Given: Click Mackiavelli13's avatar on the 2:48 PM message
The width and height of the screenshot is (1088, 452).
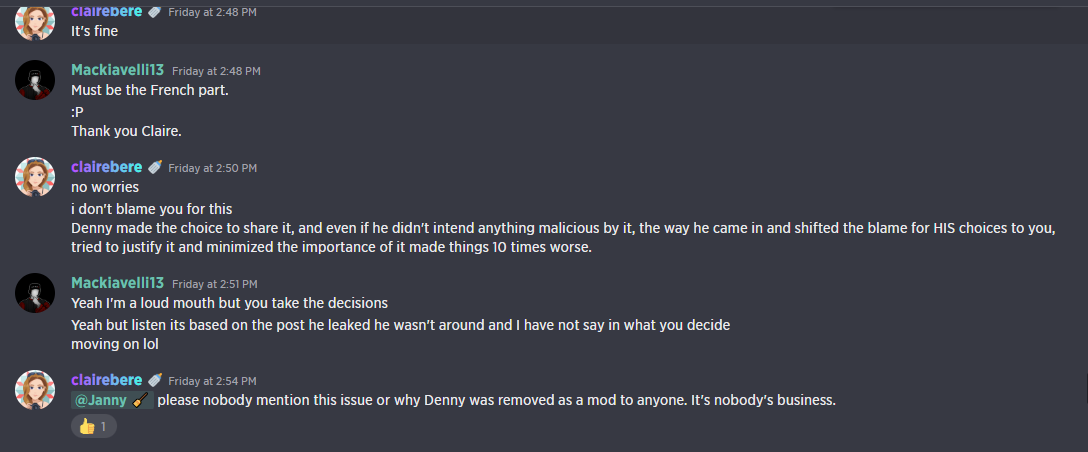Looking at the screenshot, I should click(x=35, y=80).
